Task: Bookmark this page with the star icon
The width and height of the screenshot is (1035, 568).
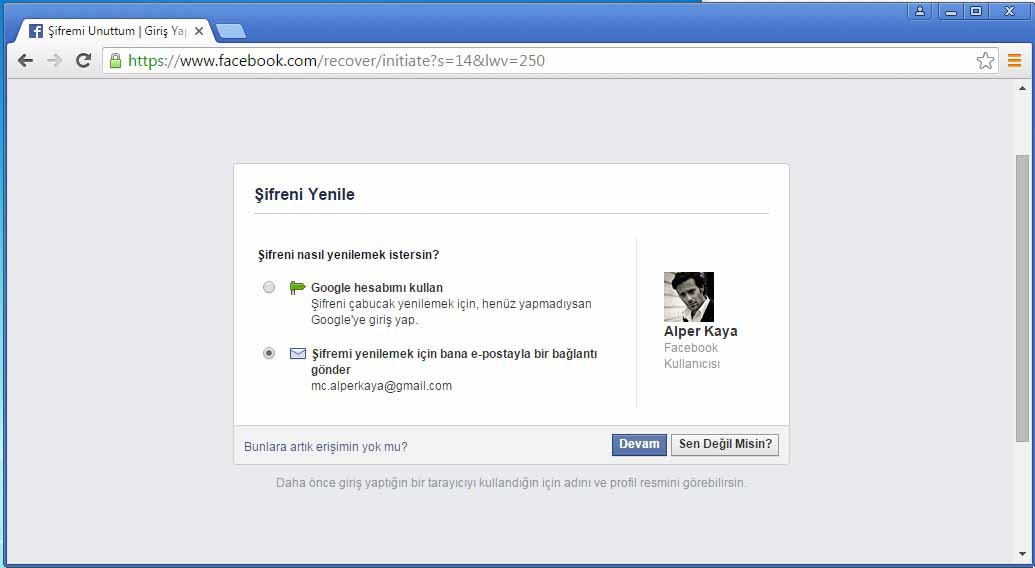Action: pyautogui.click(x=985, y=61)
